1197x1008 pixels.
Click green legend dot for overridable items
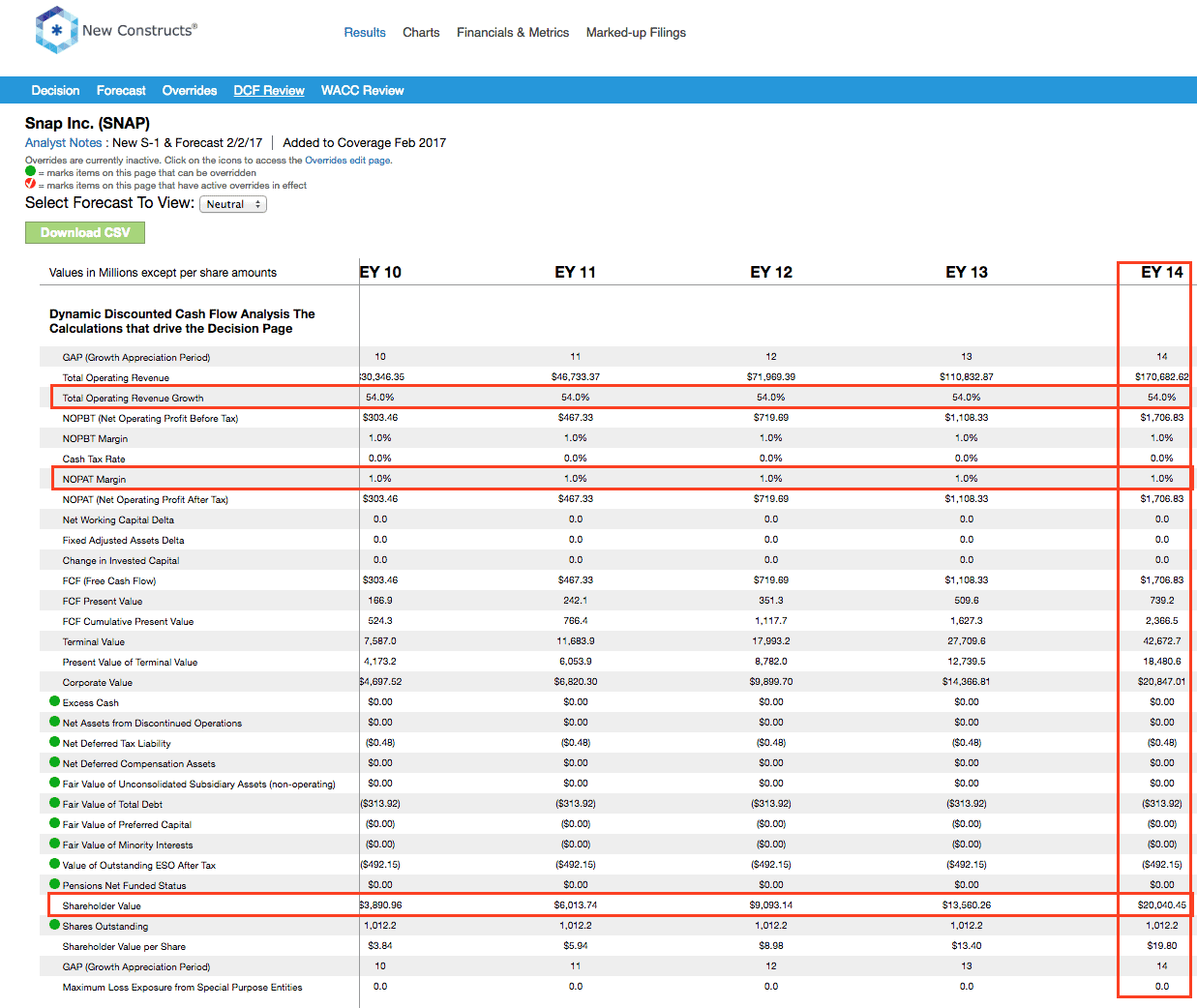pos(30,171)
